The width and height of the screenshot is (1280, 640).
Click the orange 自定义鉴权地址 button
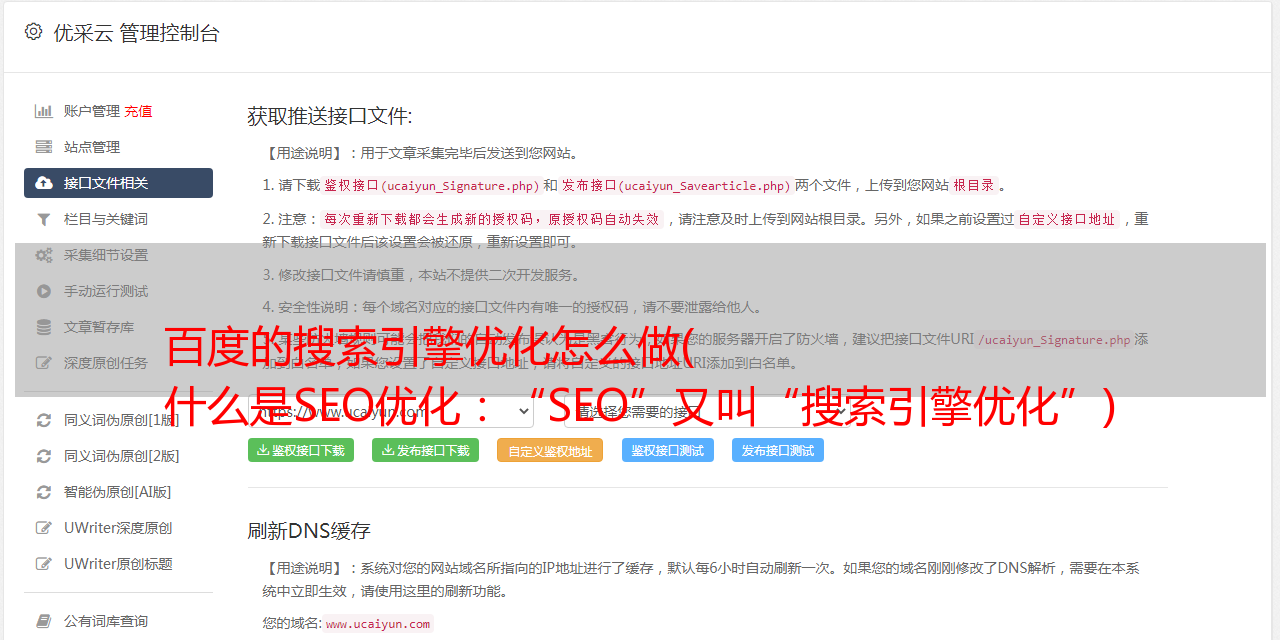tap(550, 450)
